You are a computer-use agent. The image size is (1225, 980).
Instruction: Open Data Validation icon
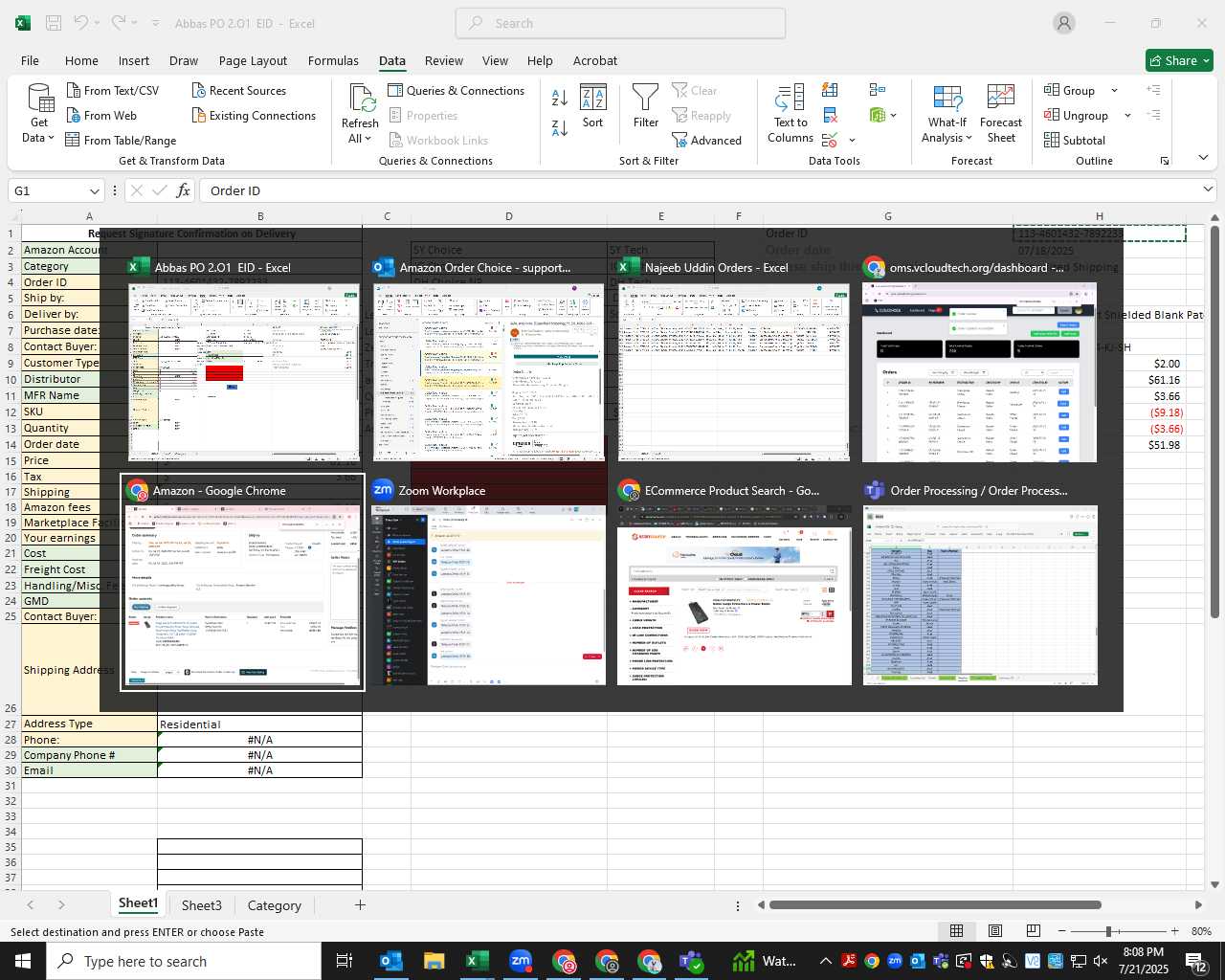(x=830, y=140)
